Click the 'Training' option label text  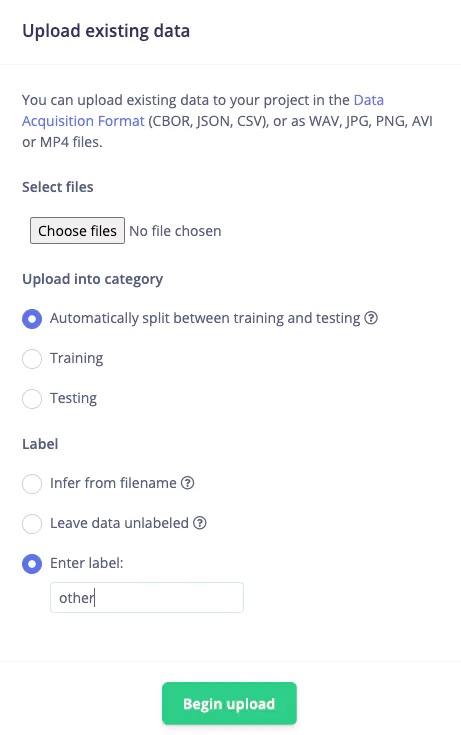pos(76,358)
